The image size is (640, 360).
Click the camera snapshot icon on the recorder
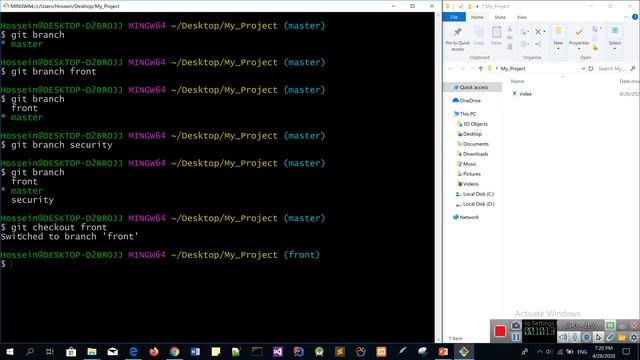tap(516, 325)
